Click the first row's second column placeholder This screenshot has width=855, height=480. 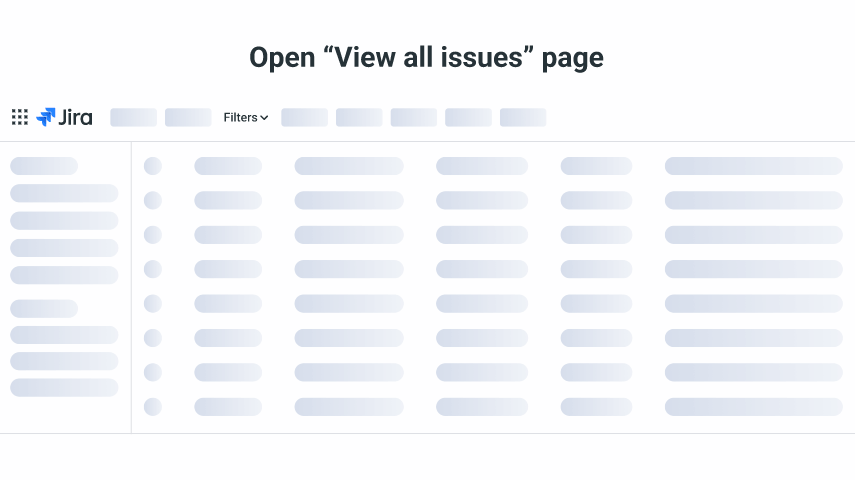click(x=228, y=166)
